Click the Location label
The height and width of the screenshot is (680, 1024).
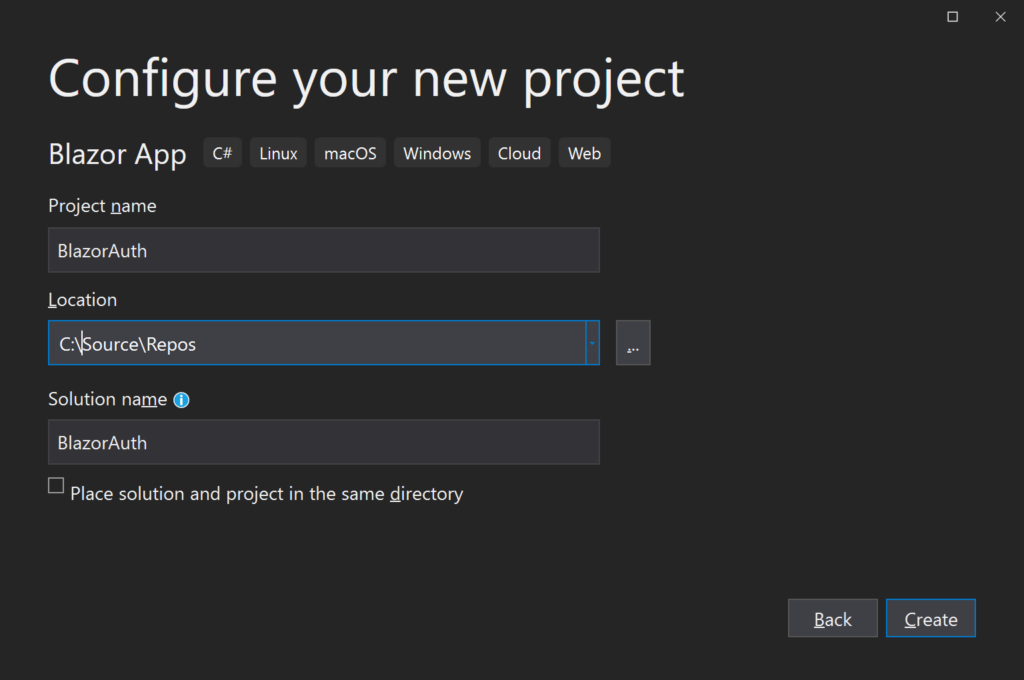click(82, 299)
